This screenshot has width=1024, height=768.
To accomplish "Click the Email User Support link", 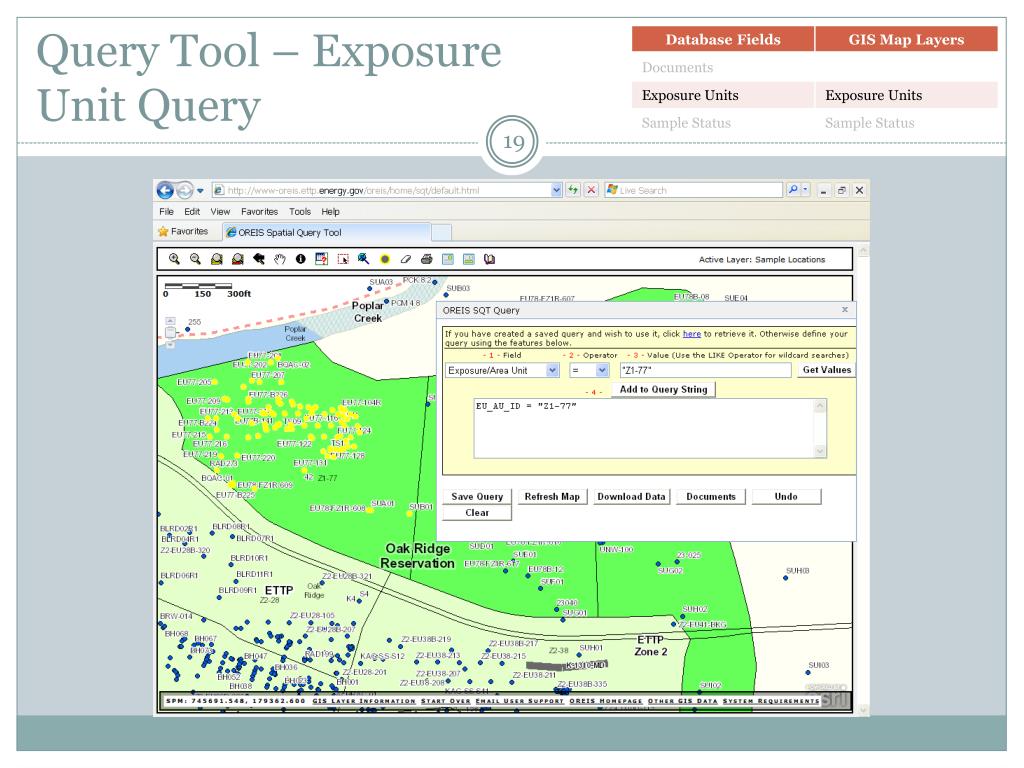I will click(519, 701).
